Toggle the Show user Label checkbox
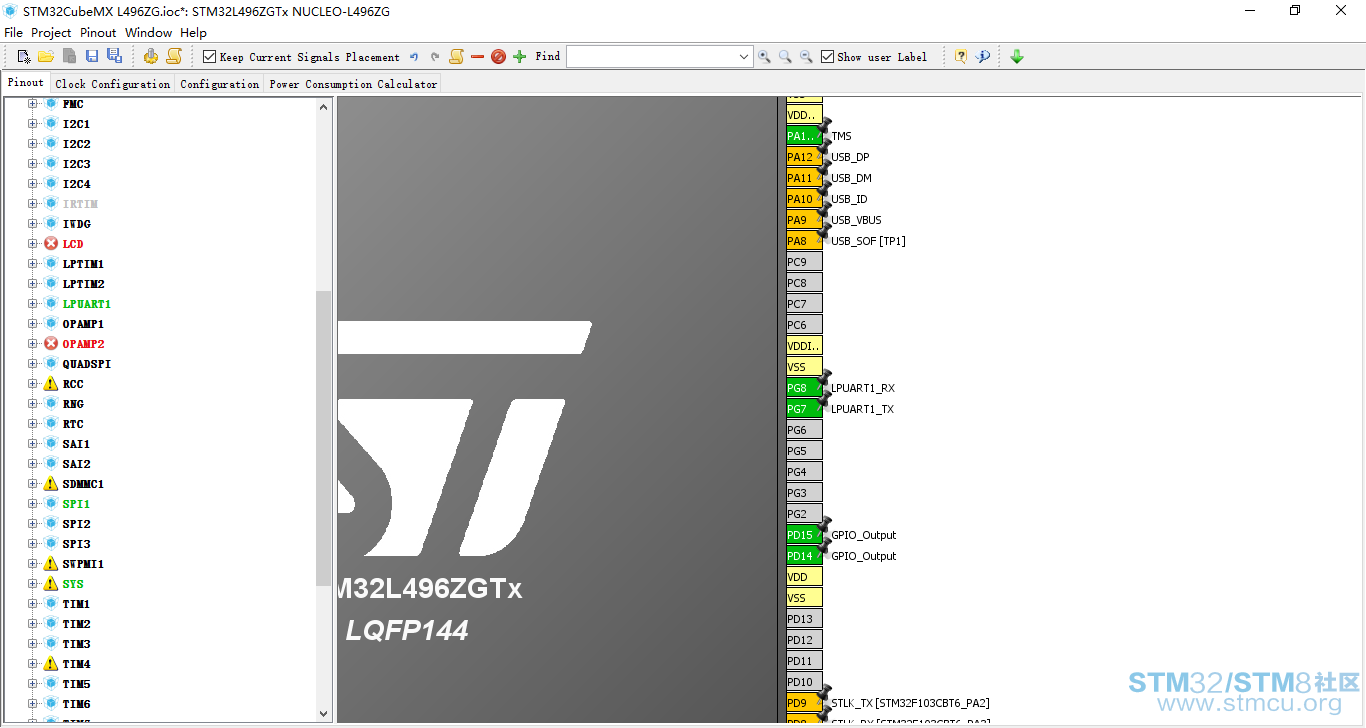The image size is (1366, 728). click(827, 57)
